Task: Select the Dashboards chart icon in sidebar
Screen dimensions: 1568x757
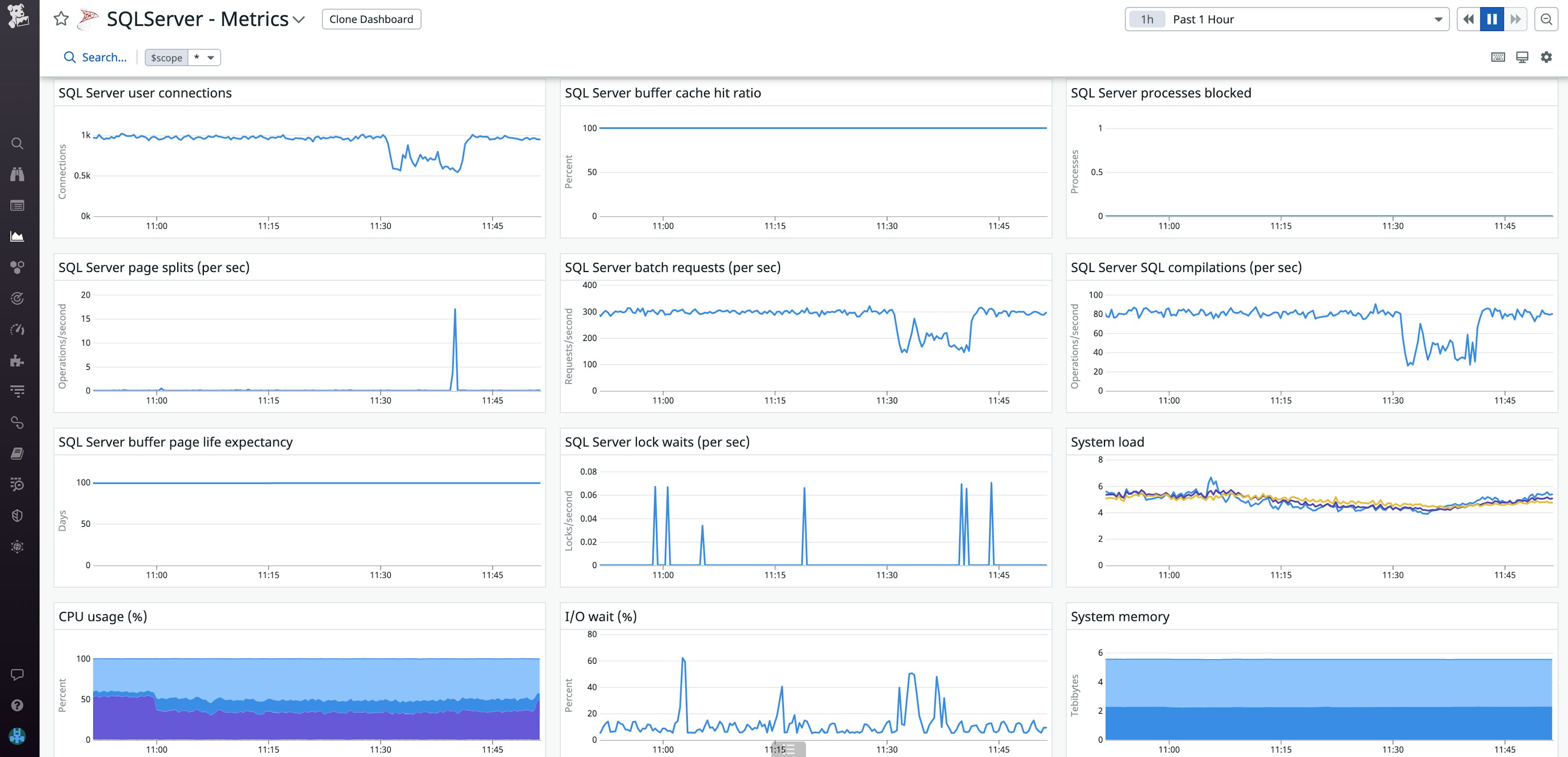Action: coord(17,235)
